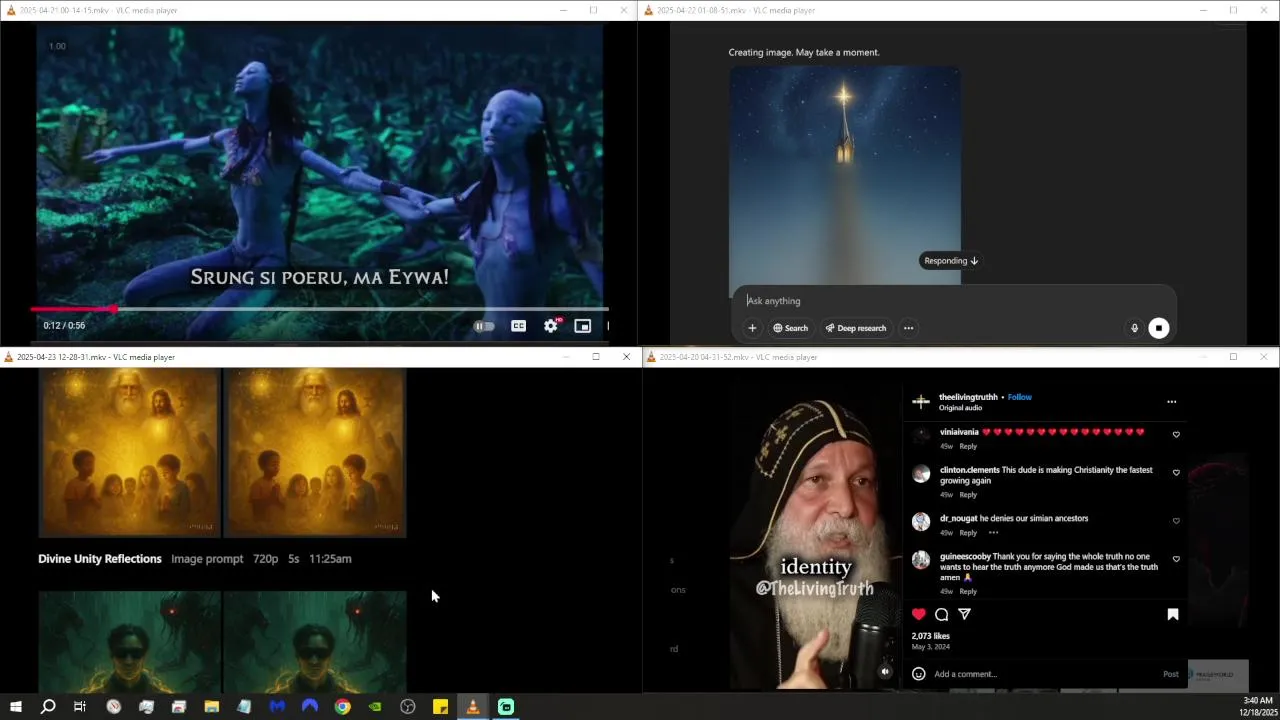This screenshot has width=1280, height=720.
Task: Open Google Chrome from the taskbar
Action: coord(343,707)
